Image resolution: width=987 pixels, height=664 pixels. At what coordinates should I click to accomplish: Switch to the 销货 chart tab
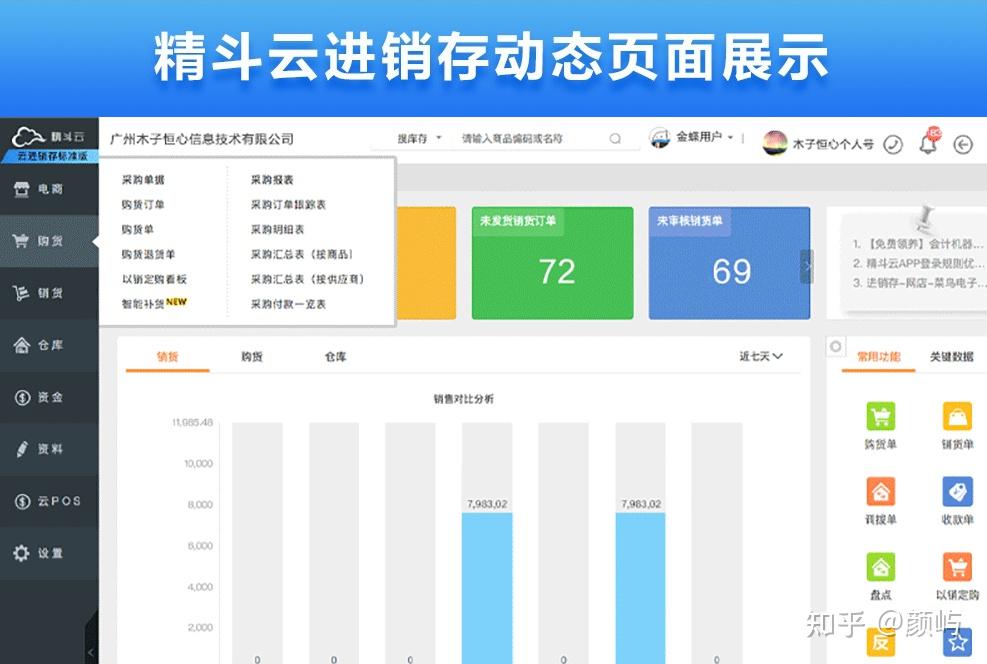point(167,357)
